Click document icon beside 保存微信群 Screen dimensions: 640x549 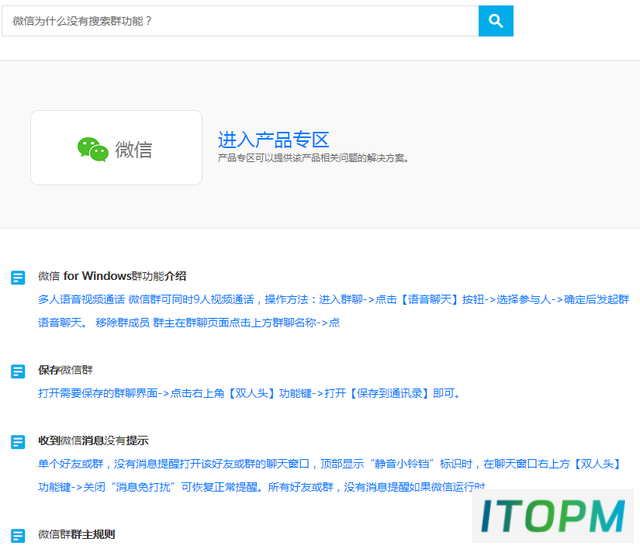click(x=18, y=371)
